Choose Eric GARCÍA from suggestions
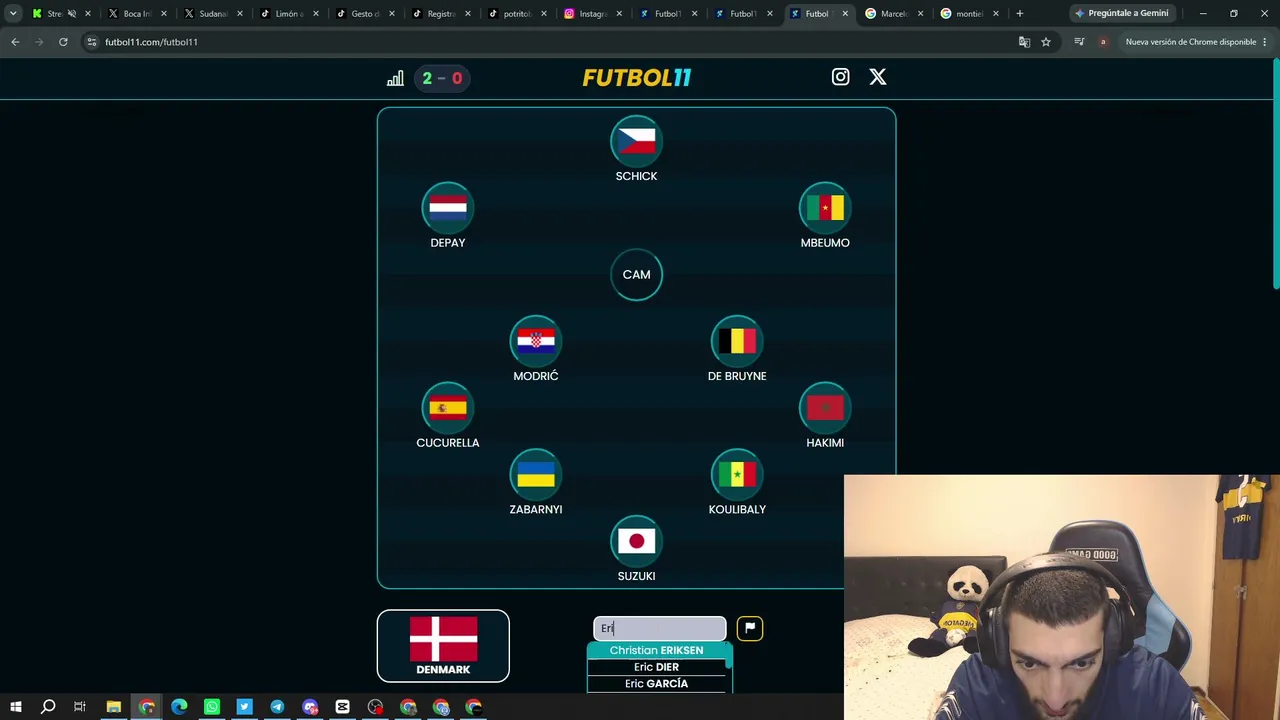 (x=657, y=684)
